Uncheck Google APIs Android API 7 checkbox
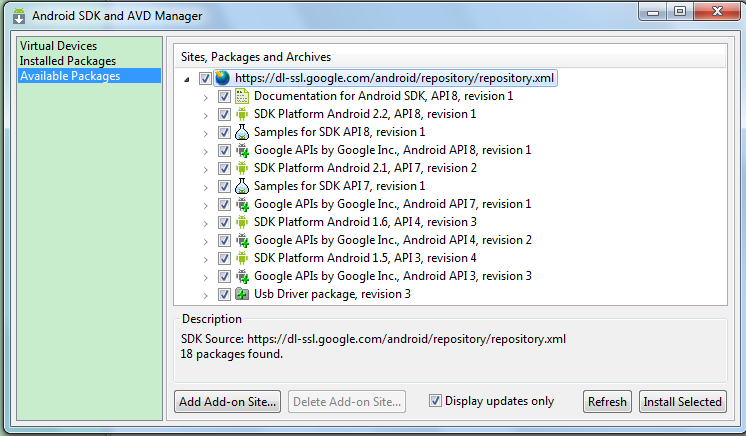This screenshot has width=746, height=436. pos(224,205)
